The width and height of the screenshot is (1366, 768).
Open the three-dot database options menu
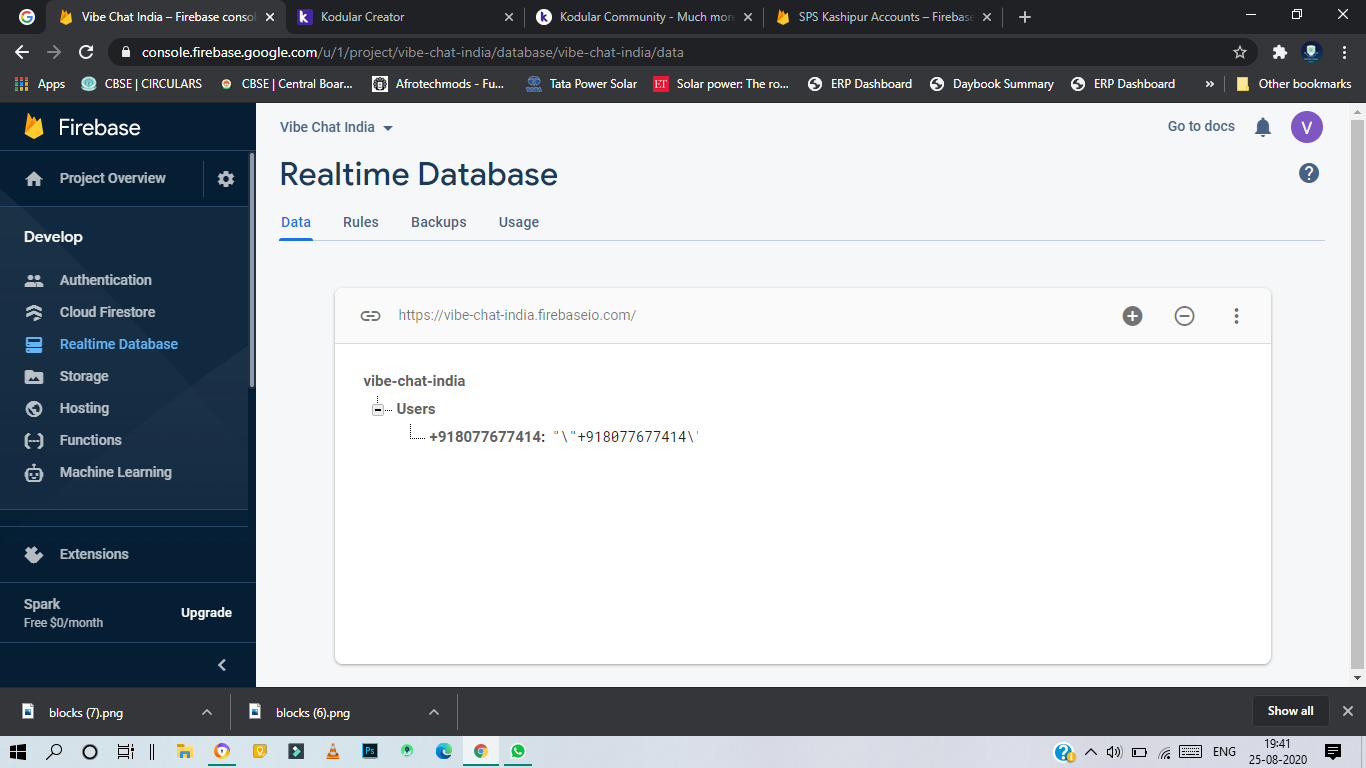click(x=1236, y=316)
